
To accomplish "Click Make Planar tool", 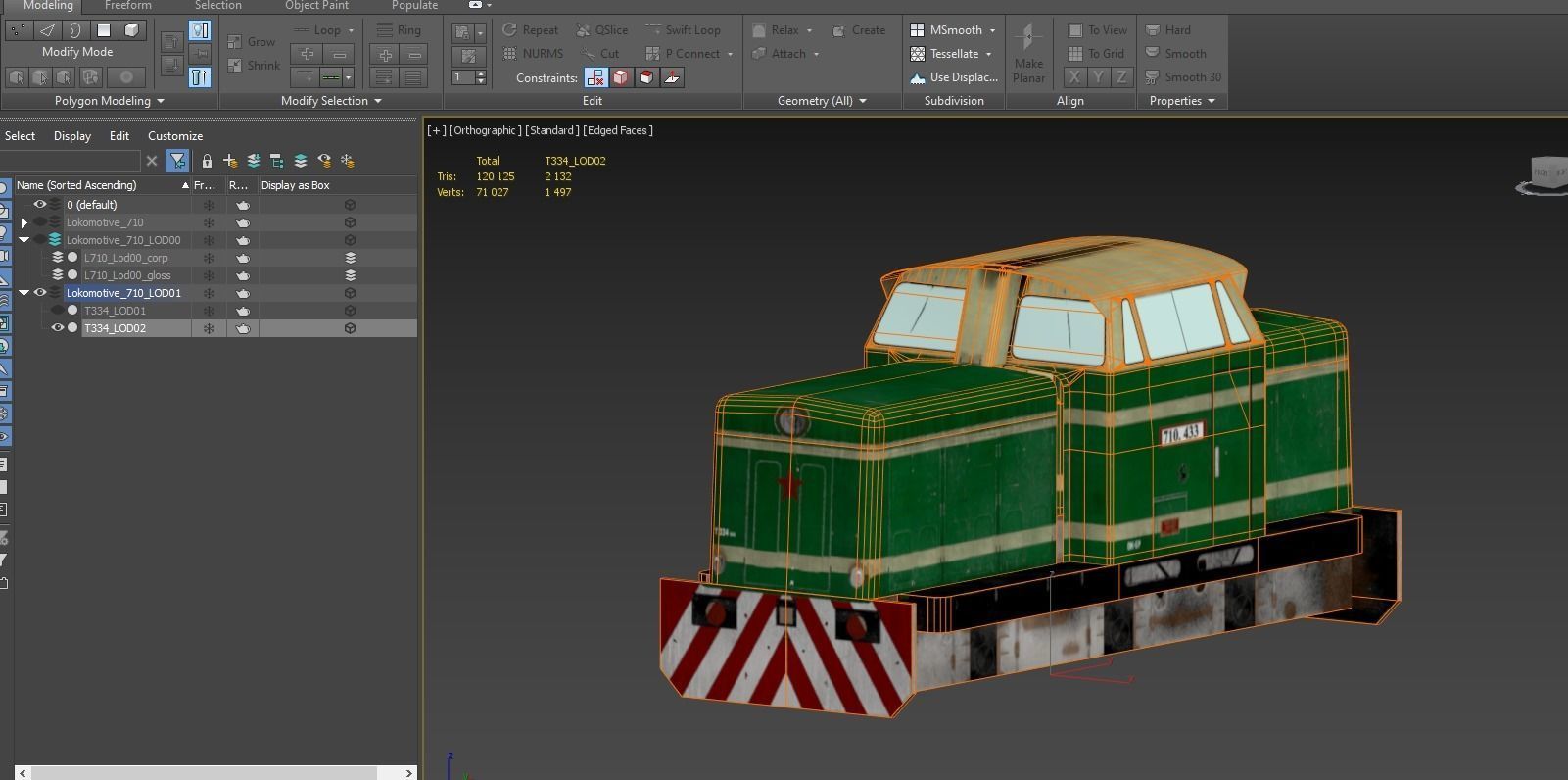I will [x=1028, y=54].
